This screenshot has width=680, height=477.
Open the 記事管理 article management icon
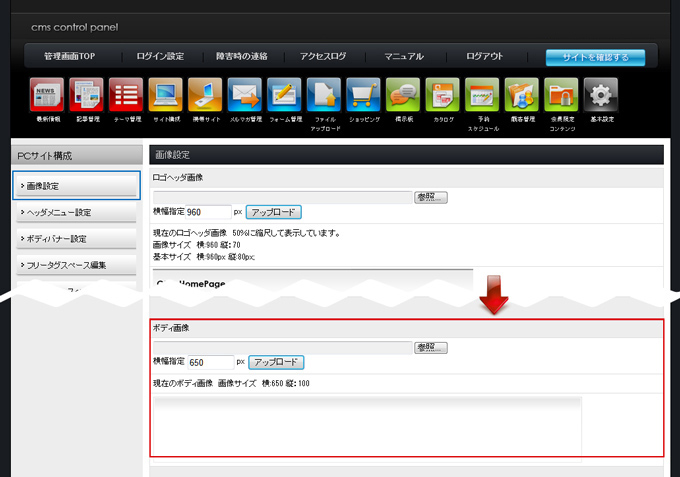pos(87,96)
